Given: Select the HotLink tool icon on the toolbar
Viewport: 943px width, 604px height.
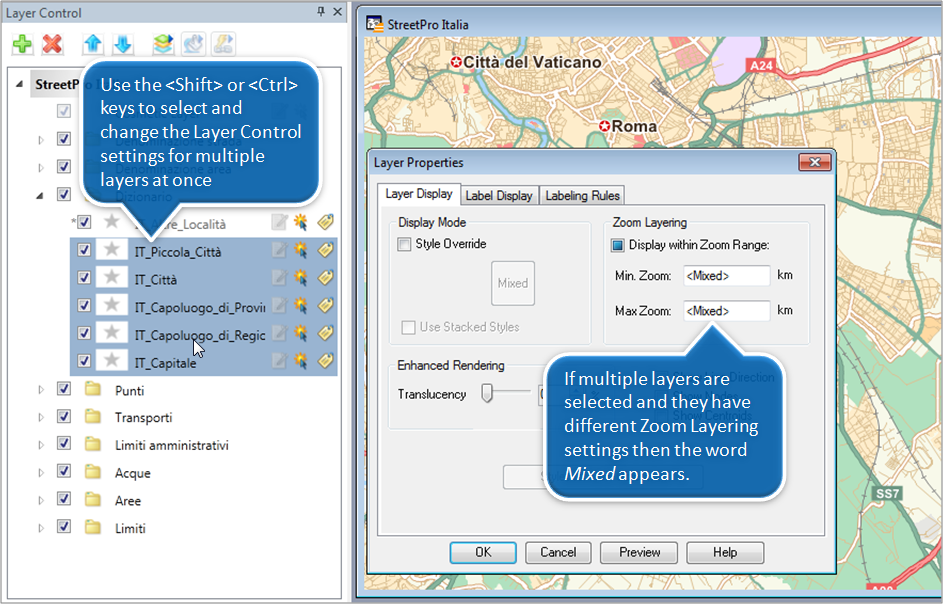Looking at the screenshot, I should pos(222,44).
